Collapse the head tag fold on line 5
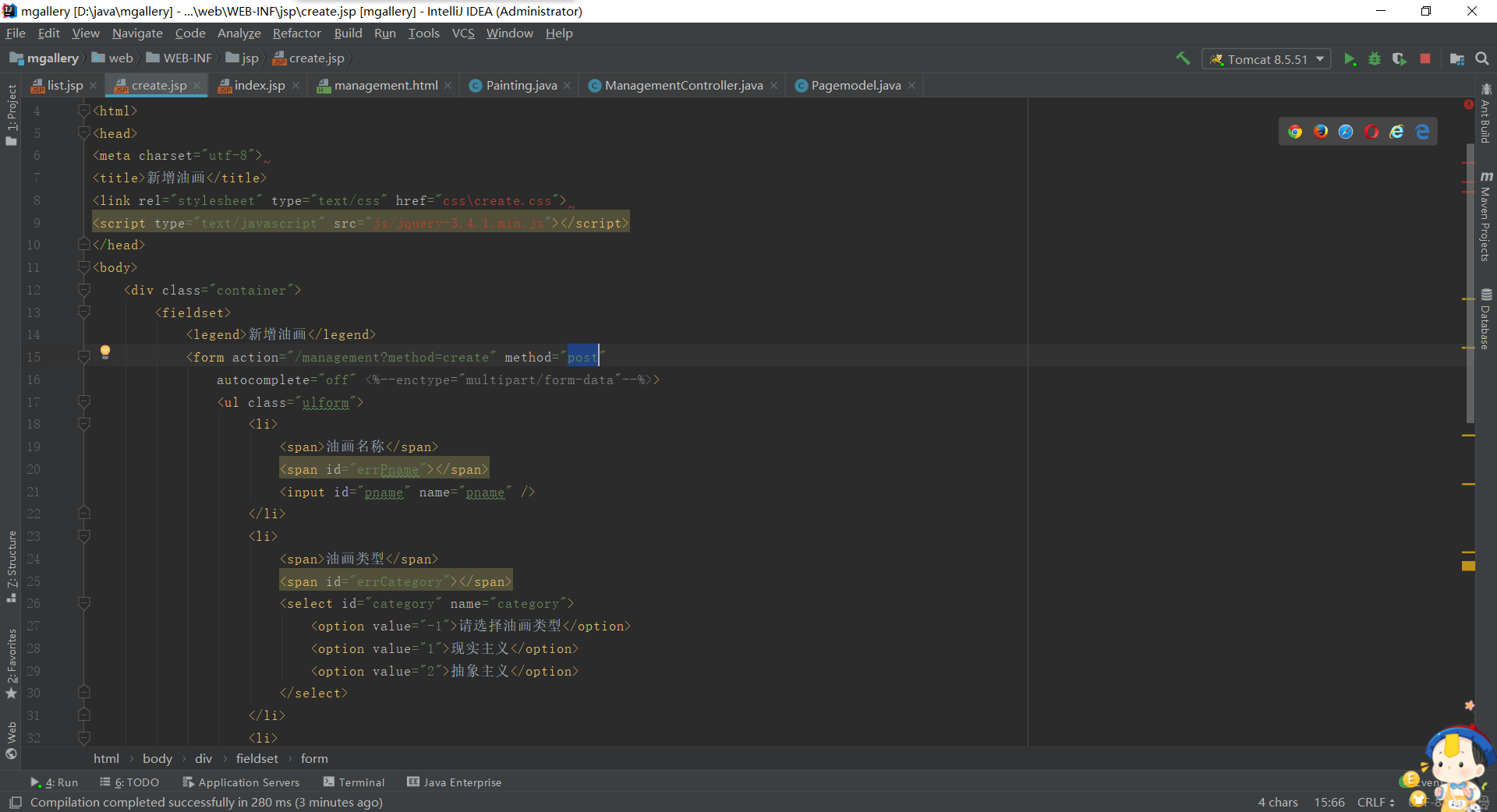Image resolution: width=1497 pixels, height=812 pixels. pyautogui.click(x=84, y=133)
